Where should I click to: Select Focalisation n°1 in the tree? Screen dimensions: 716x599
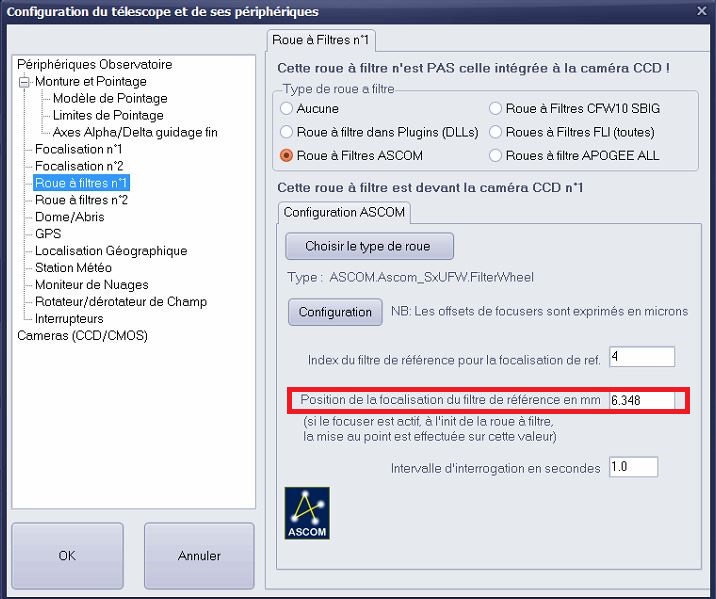pyautogui.click(x=79, y=149)
